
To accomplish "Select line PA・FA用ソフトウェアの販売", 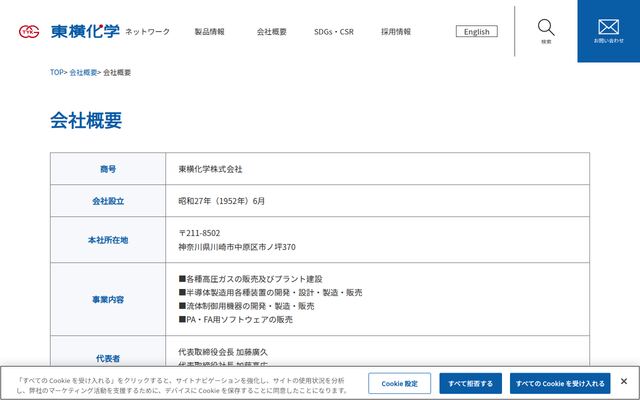I will coord(236,320).
